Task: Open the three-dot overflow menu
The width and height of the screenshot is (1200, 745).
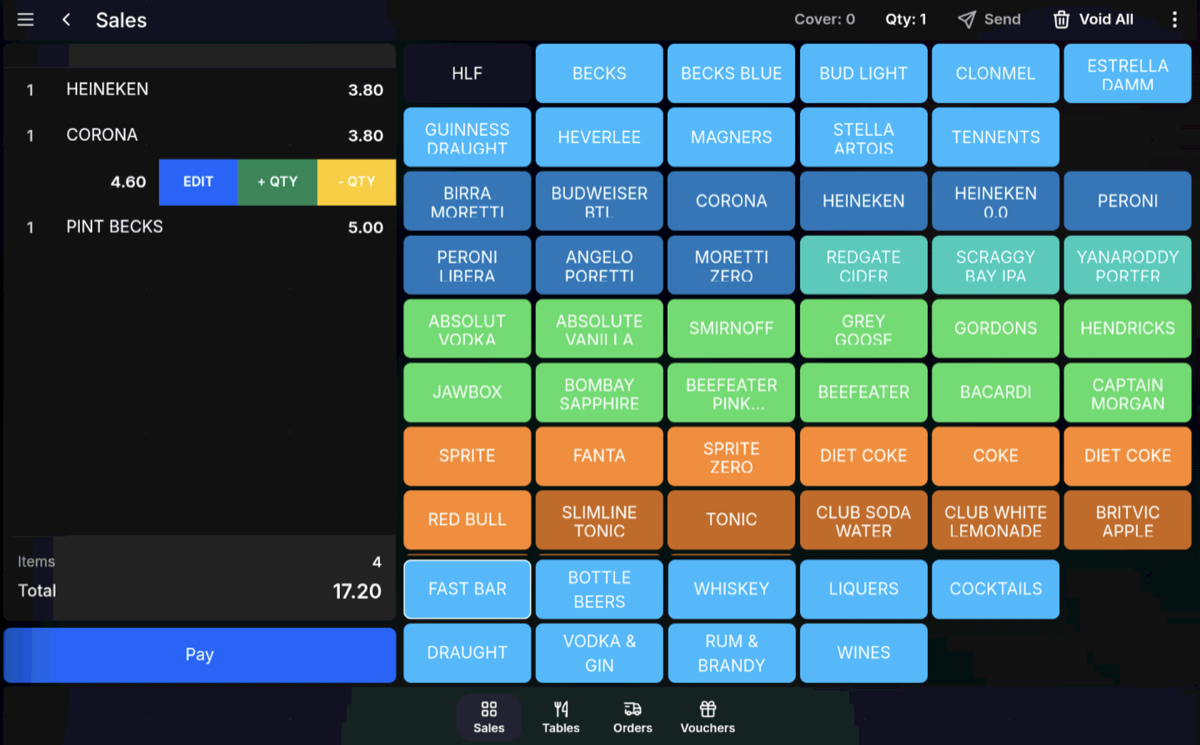Action: 1175,20
